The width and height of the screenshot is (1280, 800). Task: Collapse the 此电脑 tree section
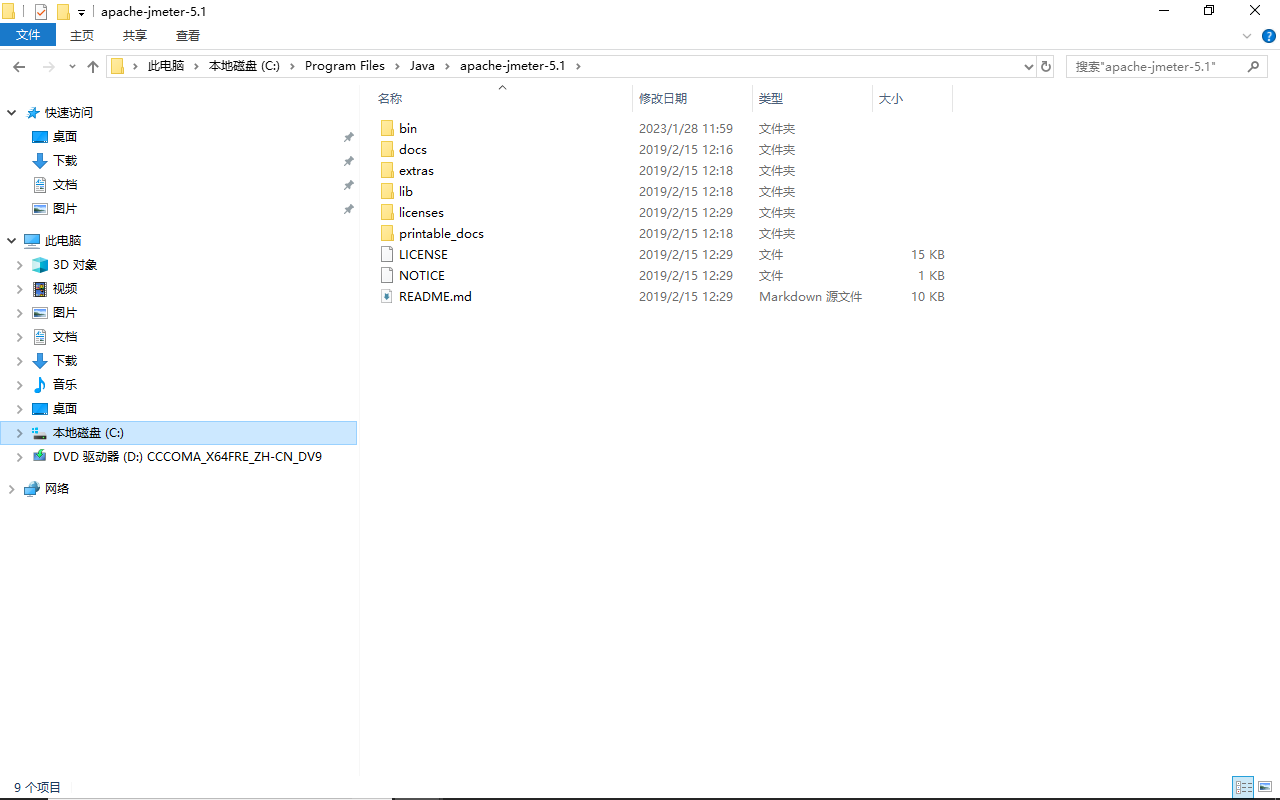coord(12,241)
